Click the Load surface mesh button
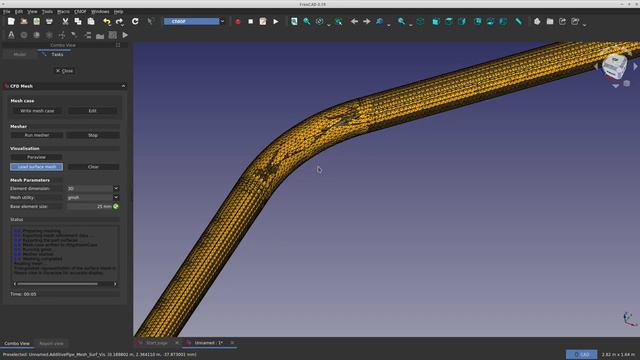The image size is (640, 360). (x=37, y=167)
